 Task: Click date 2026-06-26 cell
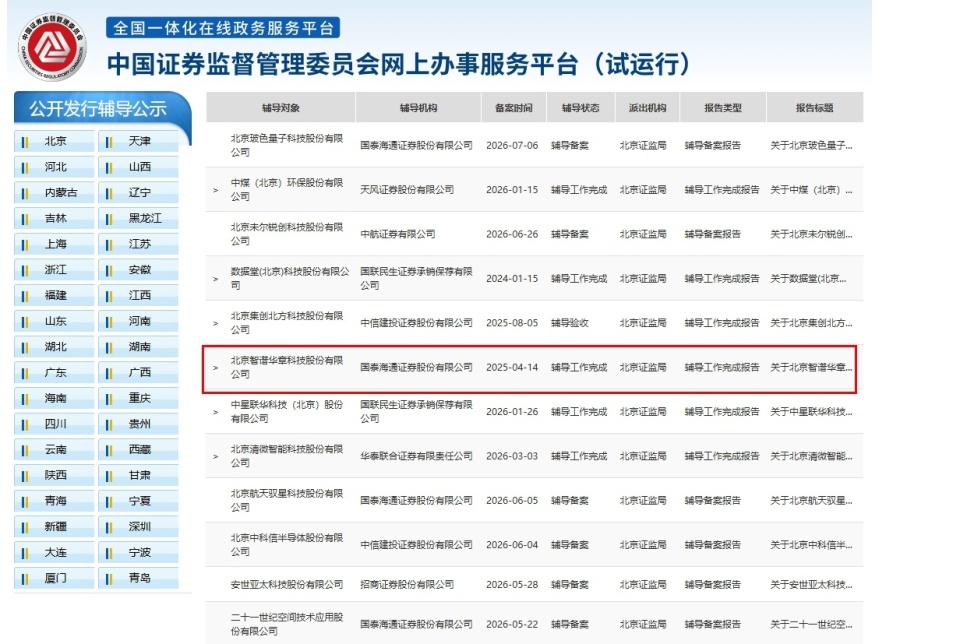[x=512, y=234]
